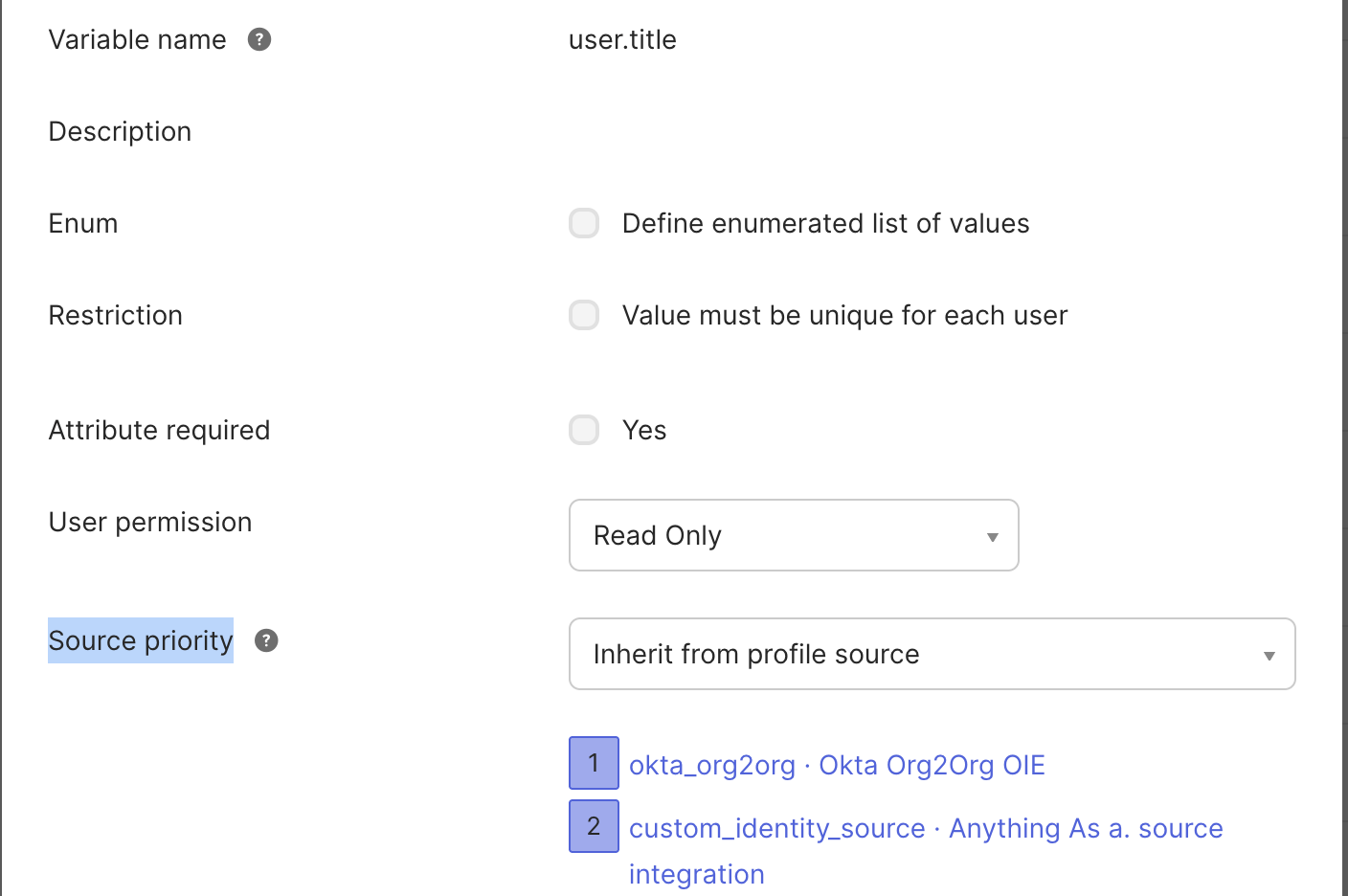This screenshot has height=896, width=1348.
Task: Open the okta_org2org Okta Org2Org OIE link
Action: 836,765
